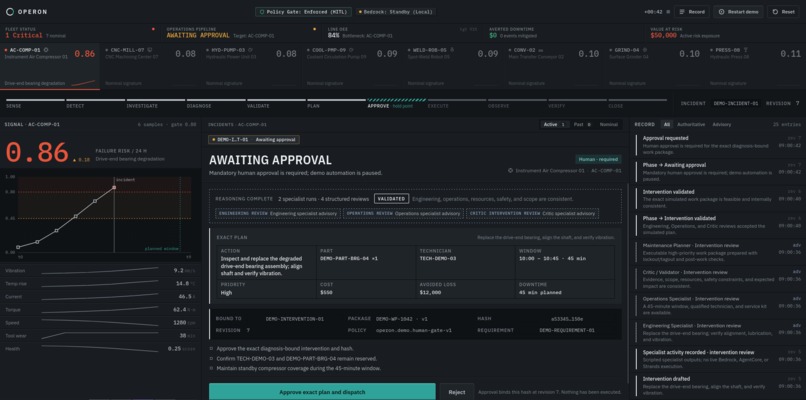Switch to Nominal incidents tab
This screenshot has height=400, width=806.
coord(609,124)
